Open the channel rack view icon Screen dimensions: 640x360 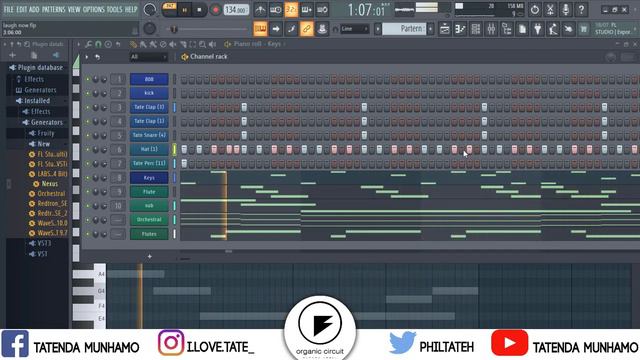pyautogui.click(x=476, y=29)
